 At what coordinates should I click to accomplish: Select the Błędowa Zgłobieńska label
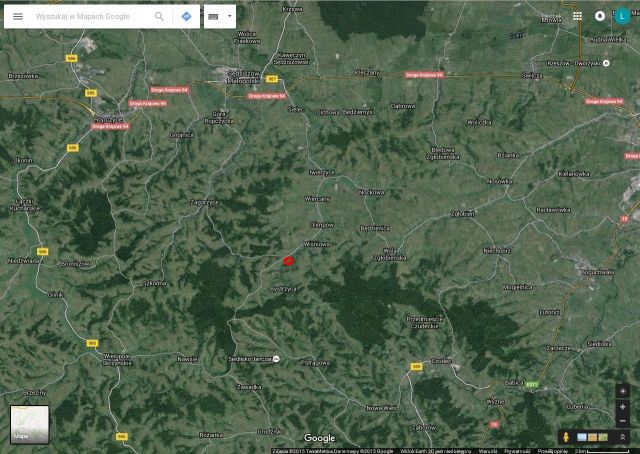[x=443, y=153]
